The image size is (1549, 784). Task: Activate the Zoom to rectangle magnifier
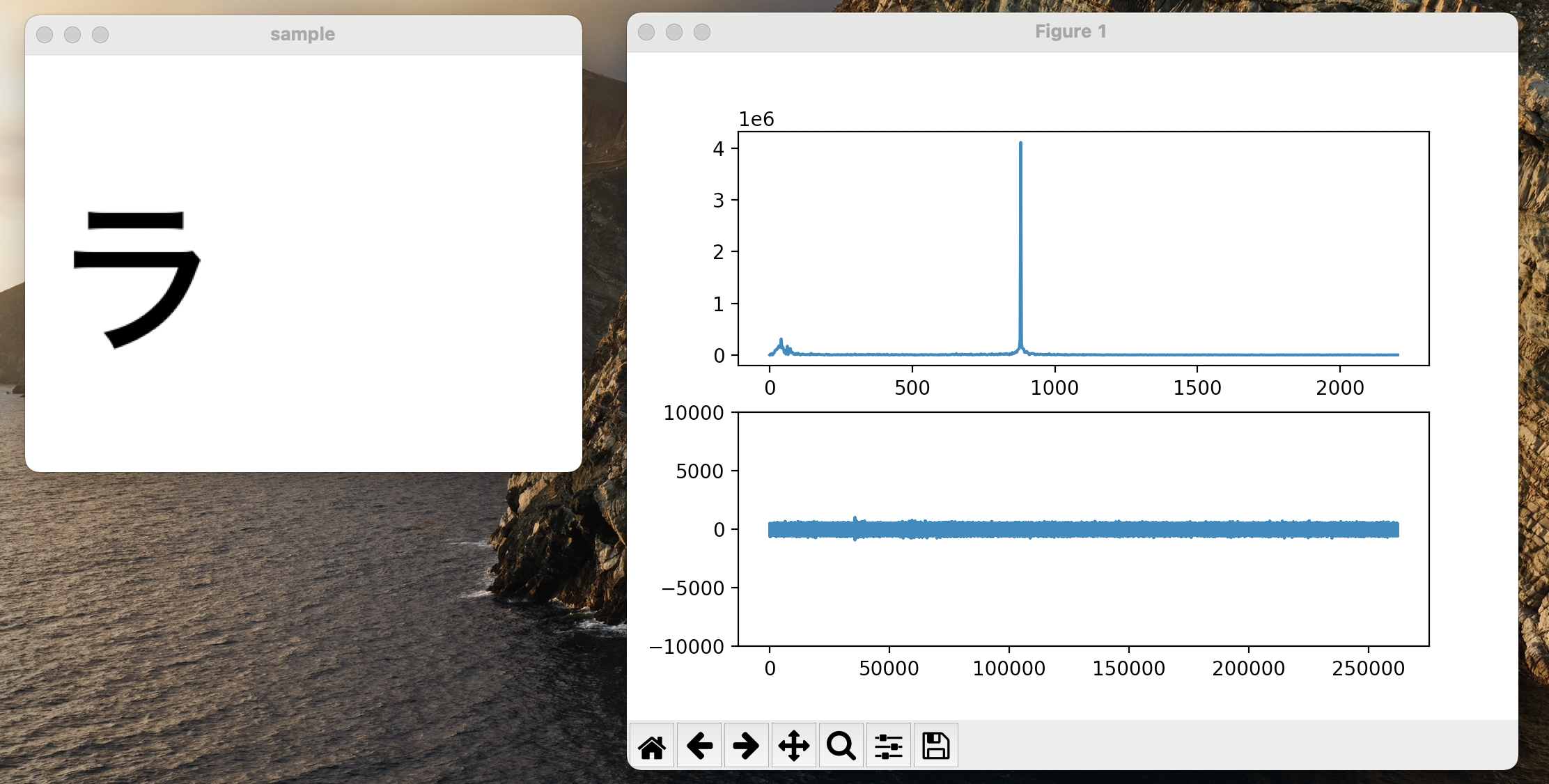coord(841,746)
